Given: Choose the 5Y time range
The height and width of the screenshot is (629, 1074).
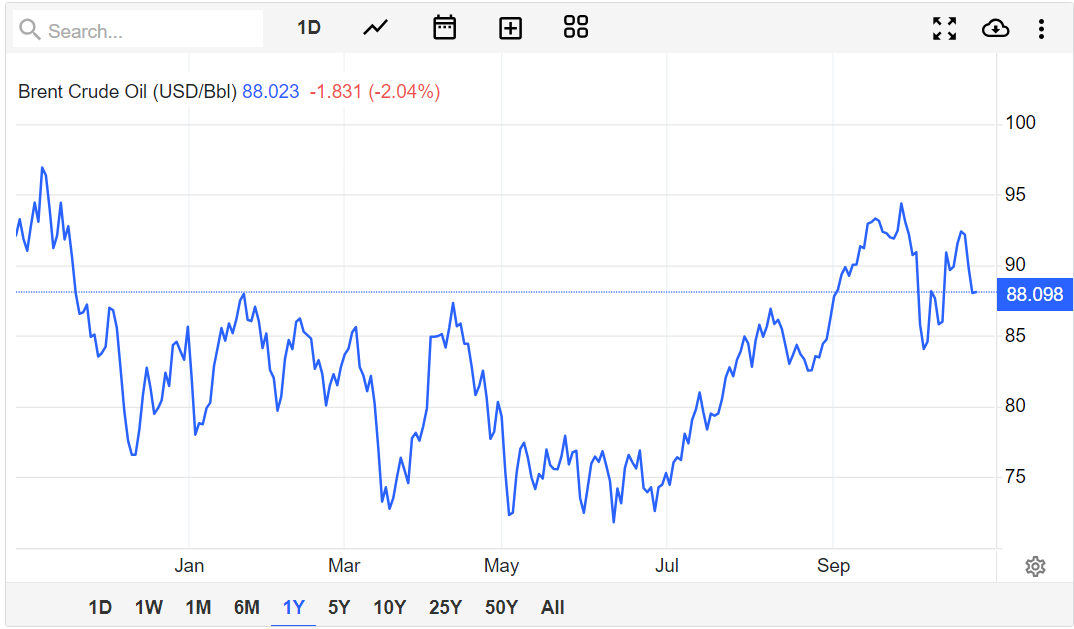Looking at the screenshot, I should [339, 607].
